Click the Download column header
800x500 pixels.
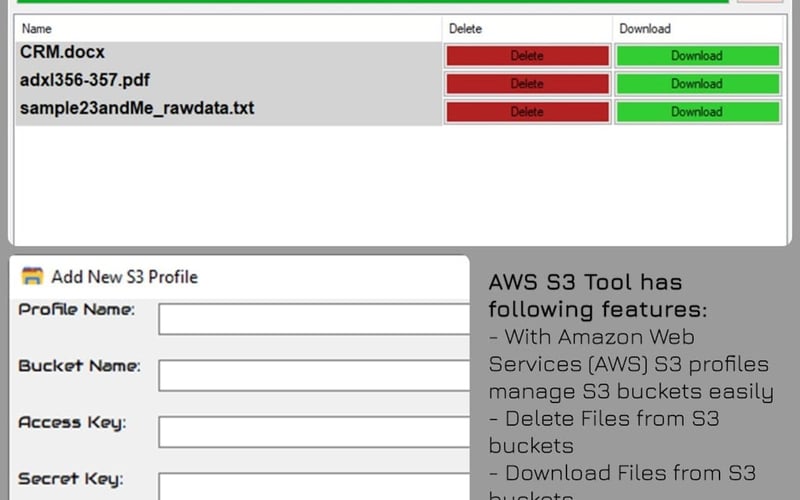tap(697, 29)
